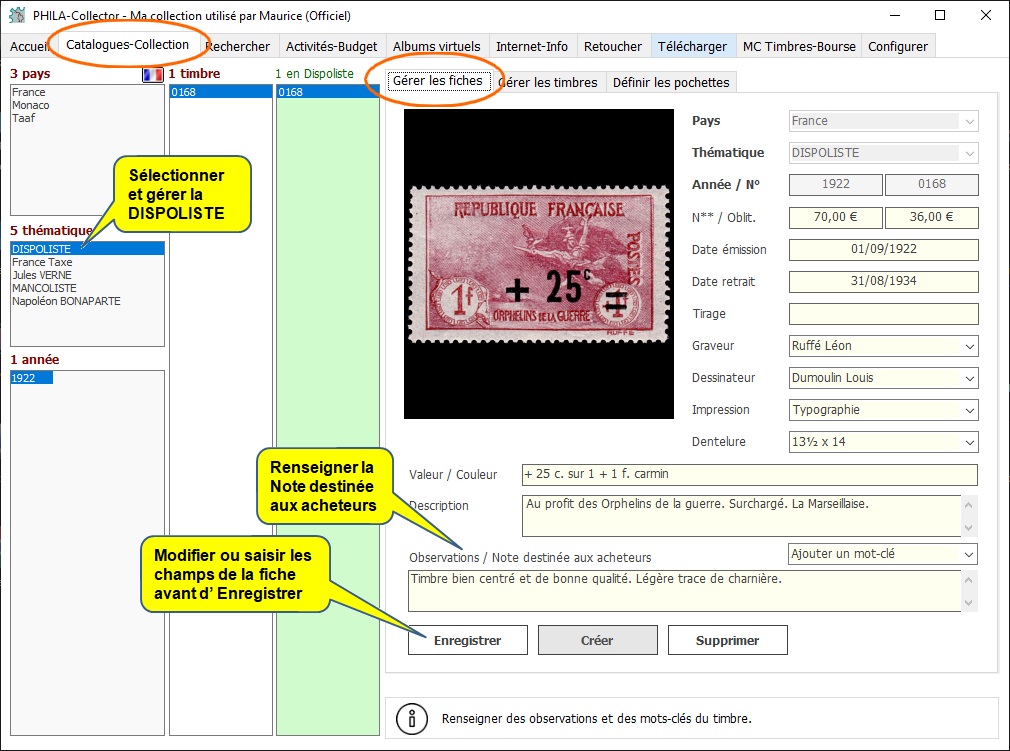This screenshot has height=751, width=1010.
Task: Expand the Dentelure dropdown
Action: 969,442
